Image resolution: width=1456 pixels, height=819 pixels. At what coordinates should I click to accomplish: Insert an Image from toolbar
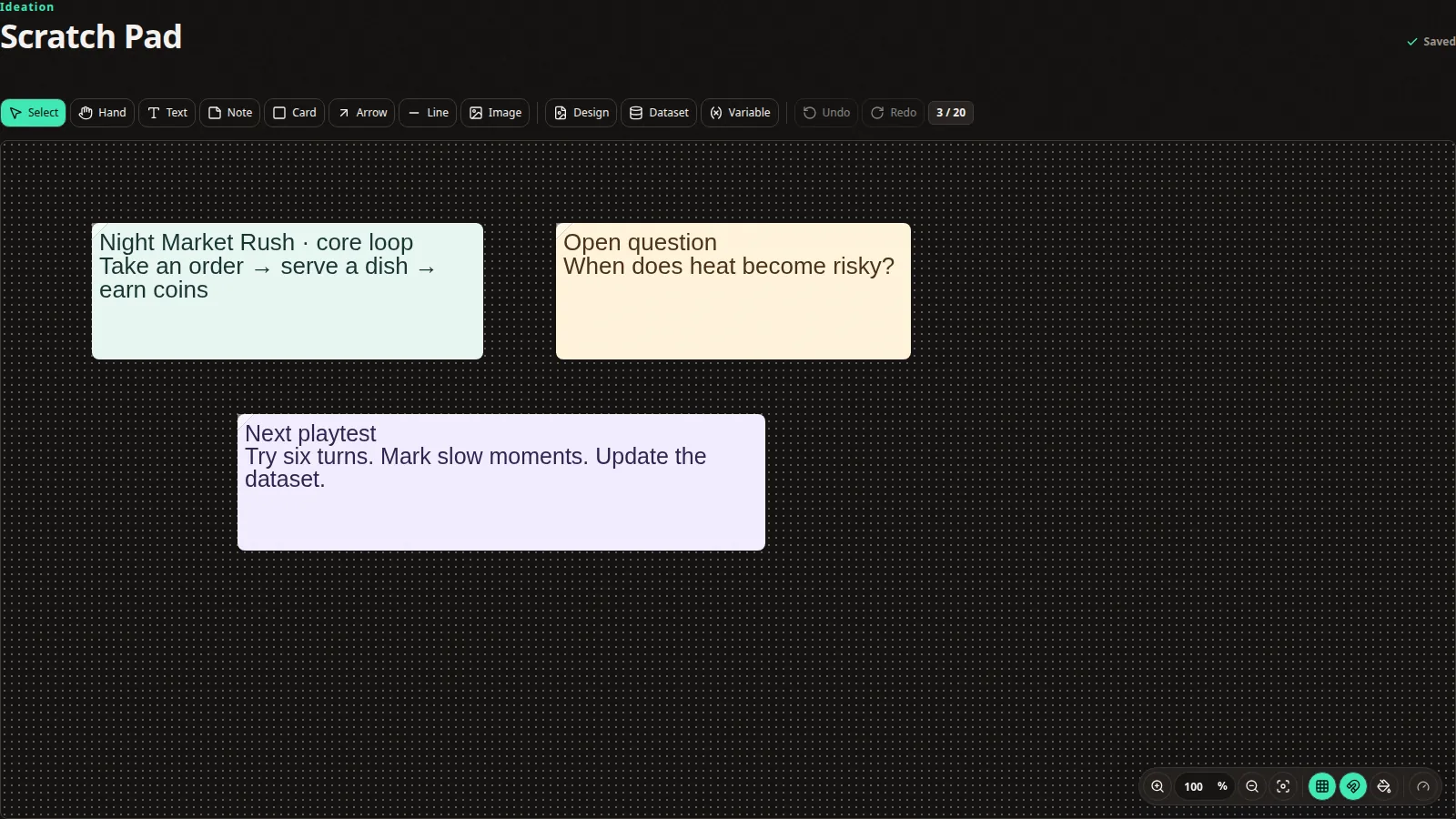coord(495,113)
